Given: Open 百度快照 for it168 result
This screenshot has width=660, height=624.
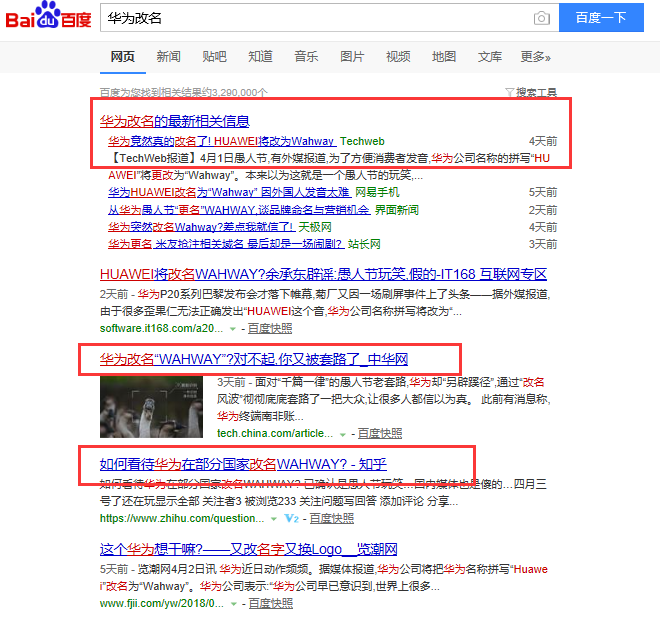Looking at the screenshot, I should 270,328.
